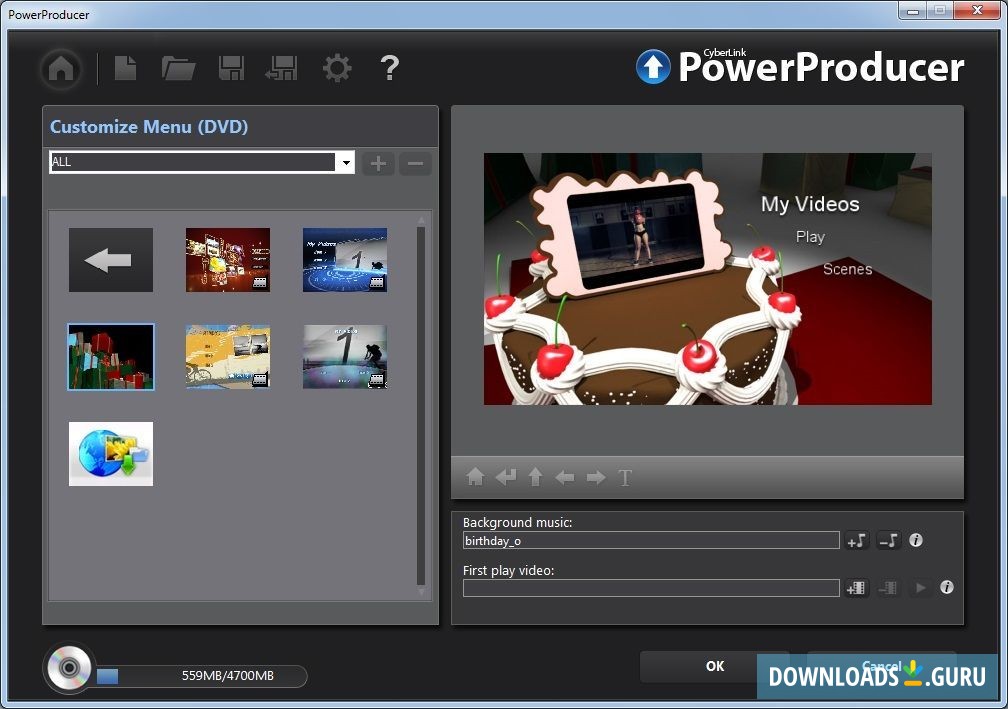Save the current project
Viewport: 1008px width, 709px height.
coord(231,68)
